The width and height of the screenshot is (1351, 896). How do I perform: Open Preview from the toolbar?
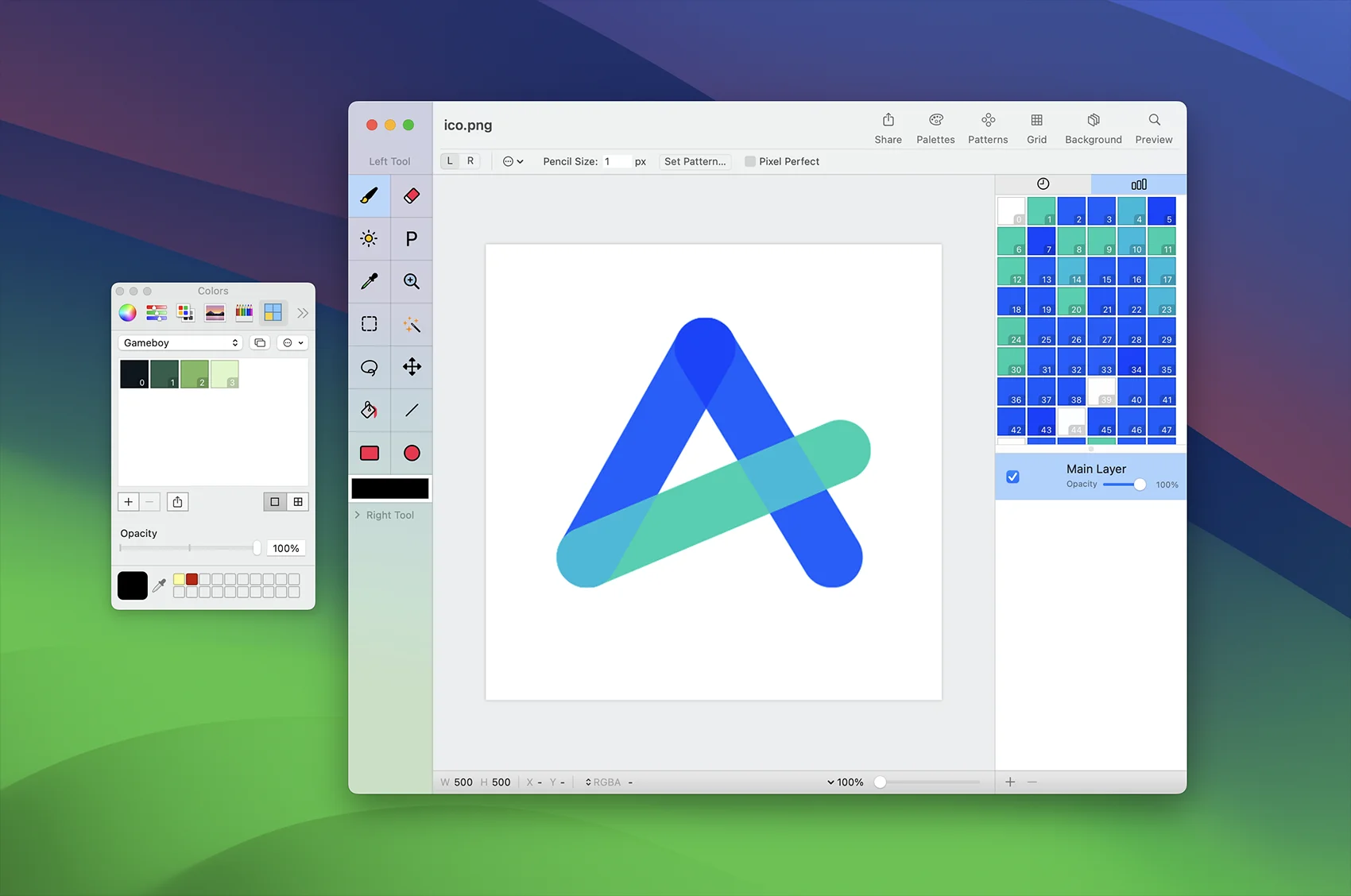click(x=1154, y=129)
